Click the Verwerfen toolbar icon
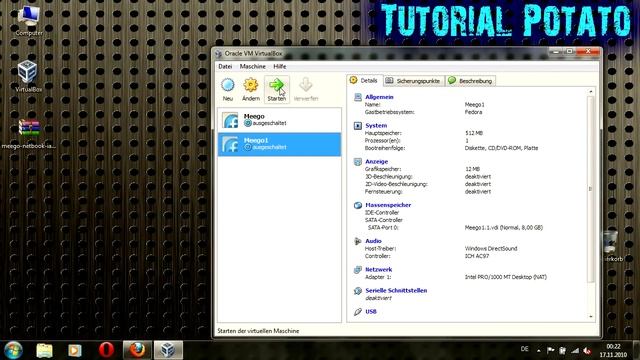This screenshot has width=640, height=360. point(306,89)
